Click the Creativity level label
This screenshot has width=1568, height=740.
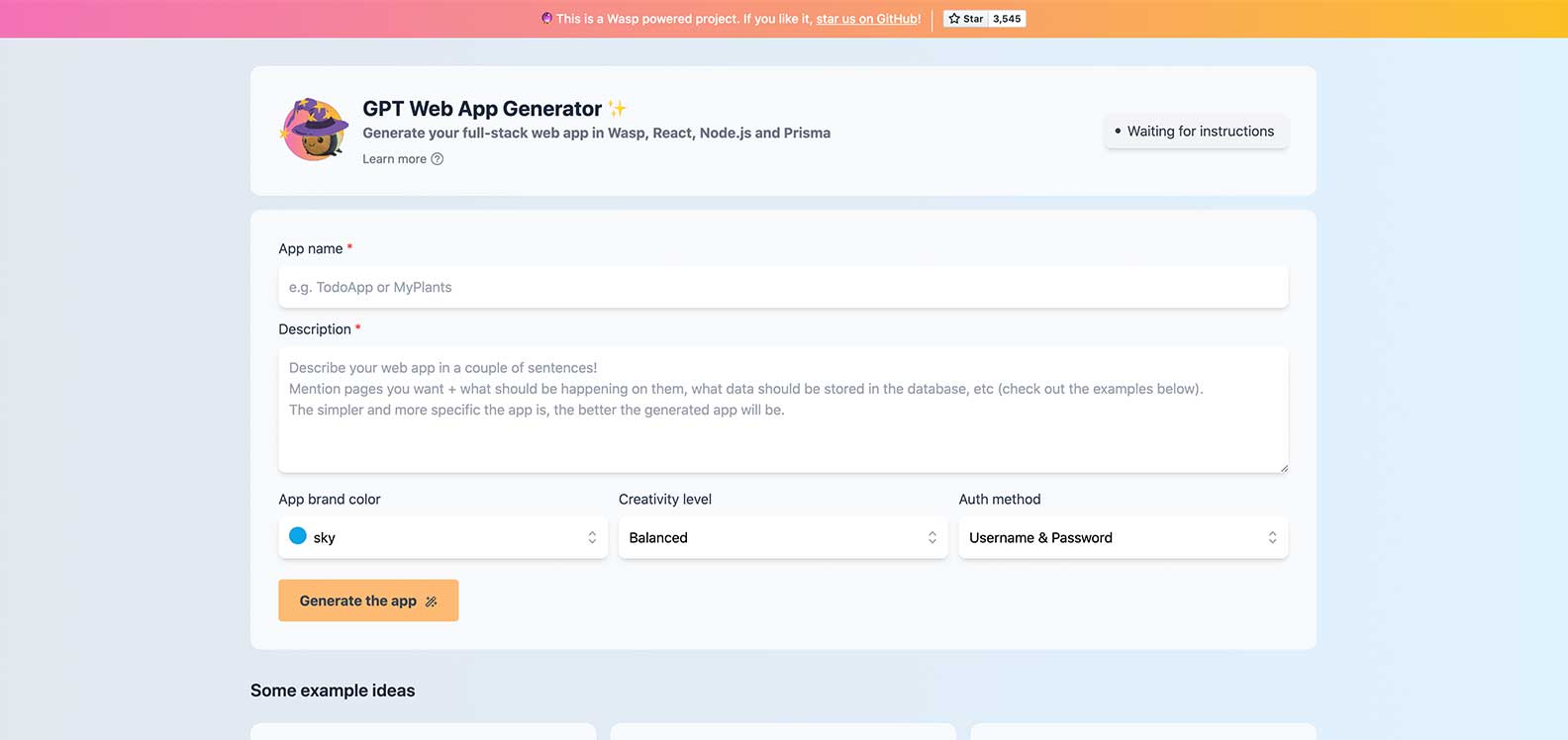[x=665, y=500]
